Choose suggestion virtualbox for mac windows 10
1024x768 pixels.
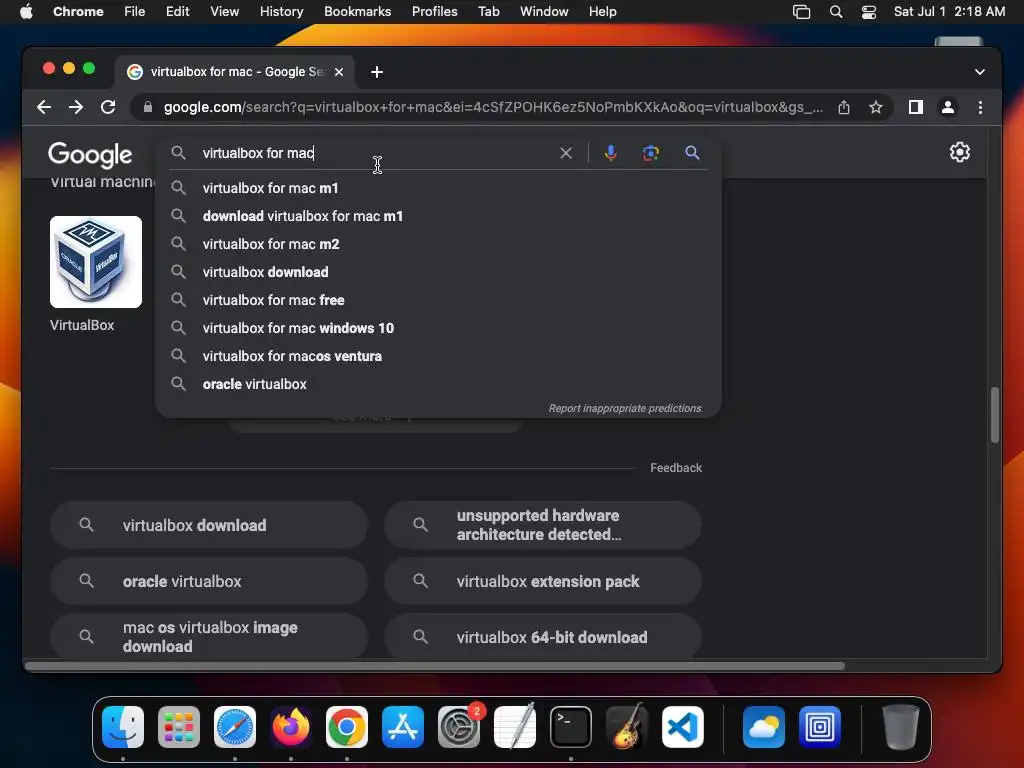(438, 328)
